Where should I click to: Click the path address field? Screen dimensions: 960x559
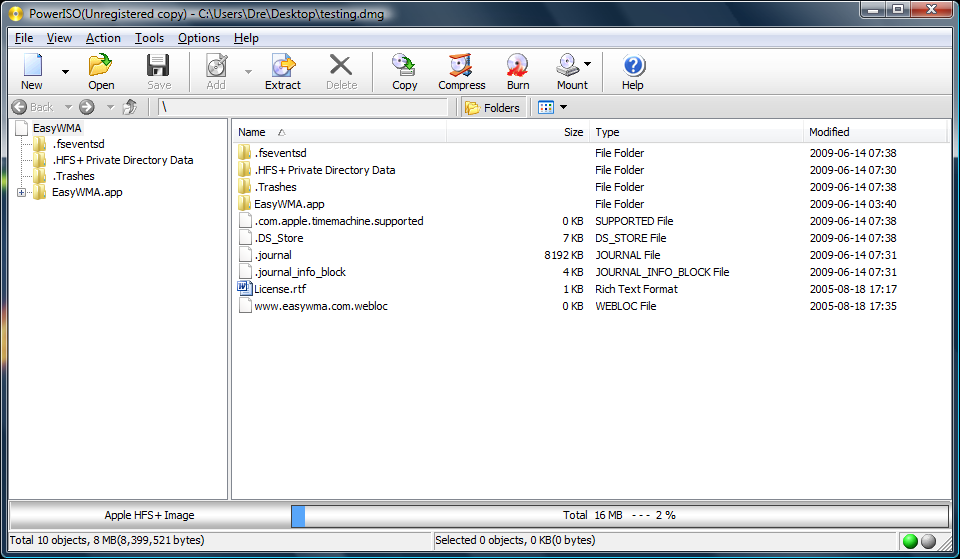[x=303, y=107]
